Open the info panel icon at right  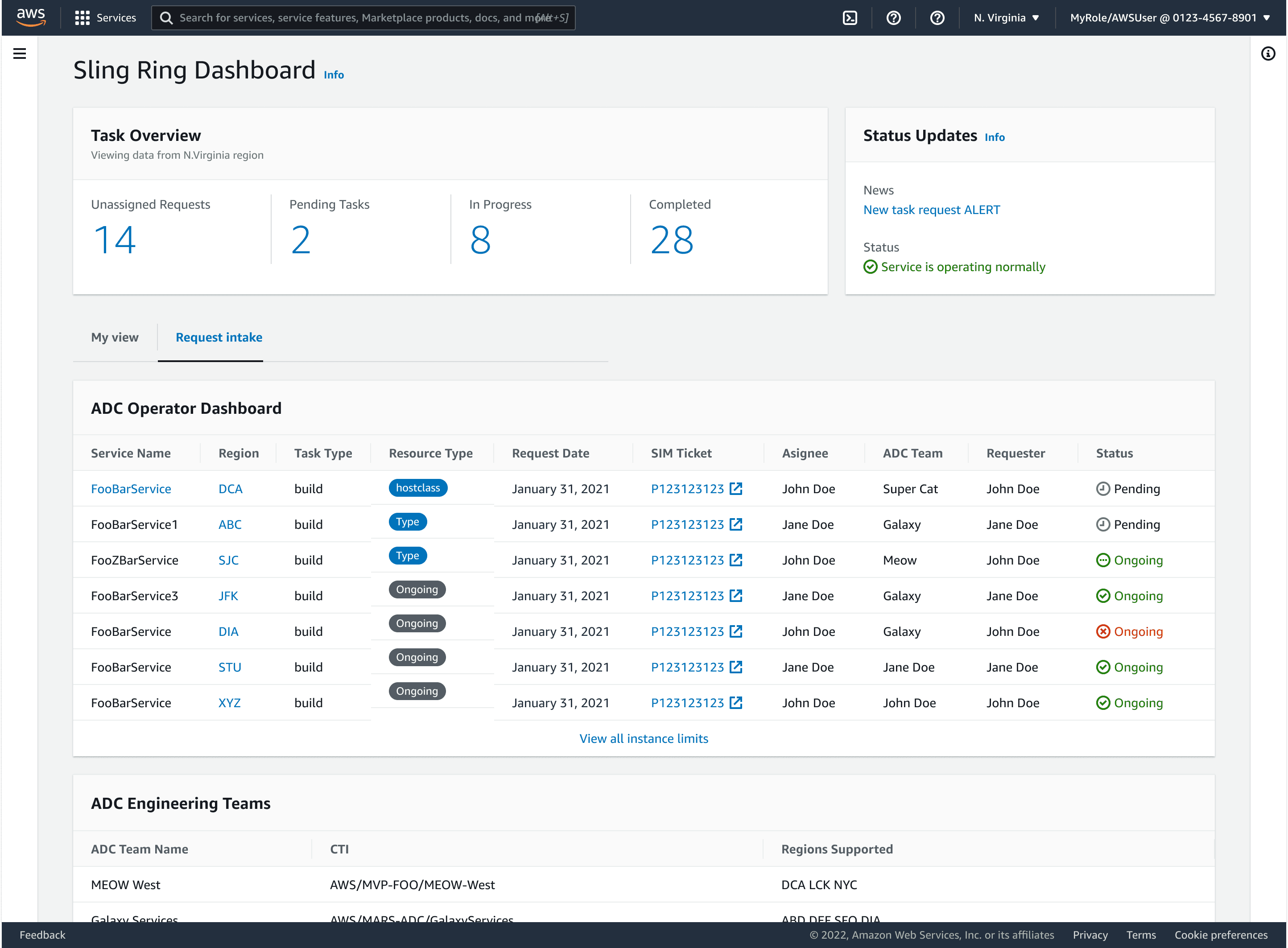click(1268, 54)
